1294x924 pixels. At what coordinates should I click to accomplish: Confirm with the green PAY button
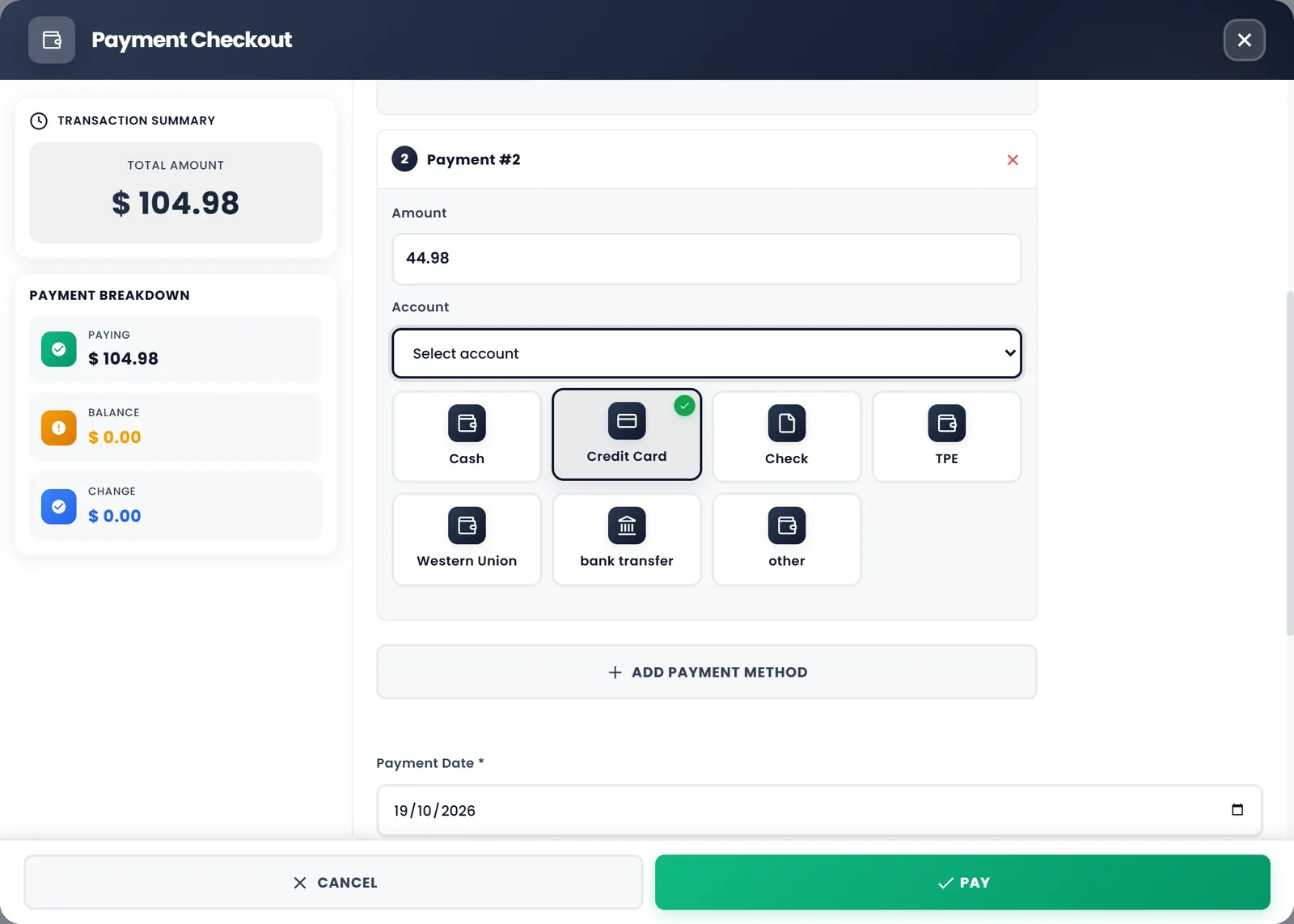click(962, 882)
